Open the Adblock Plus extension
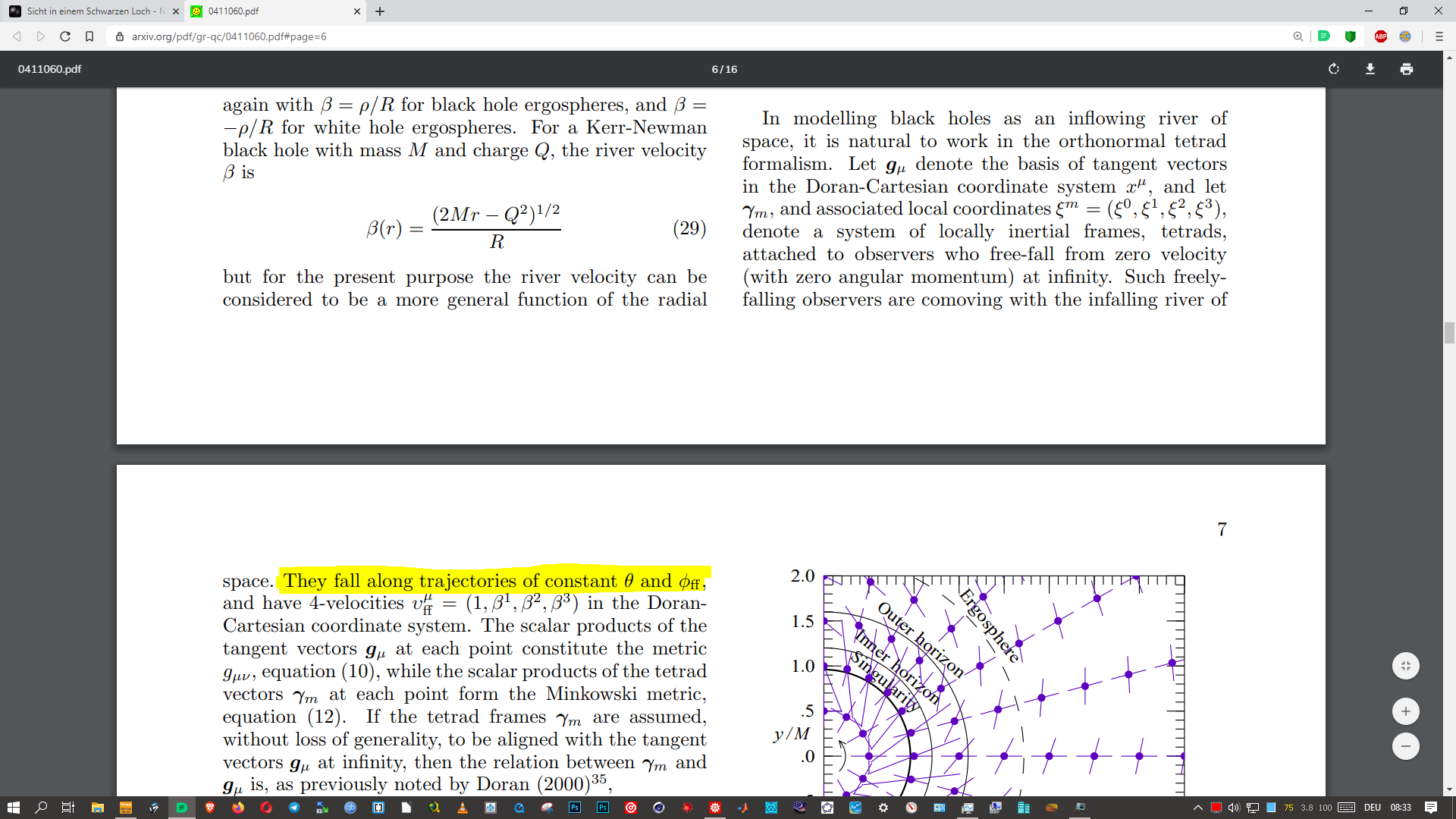 (1381, 36)
